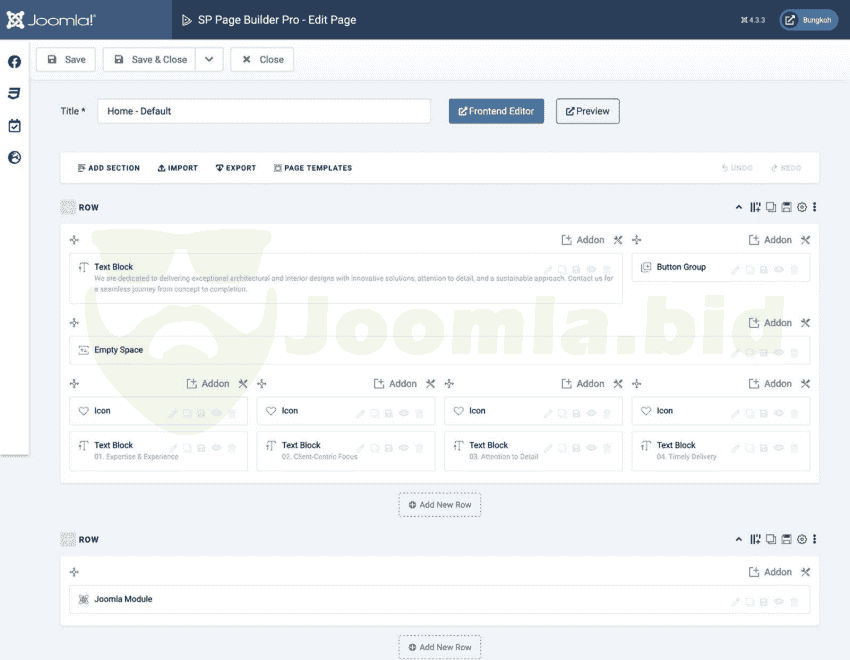The height and width of the screenshot is (660, 850).
Task: Open the Facebook icon in left sidebar
Action: (14, 62)
